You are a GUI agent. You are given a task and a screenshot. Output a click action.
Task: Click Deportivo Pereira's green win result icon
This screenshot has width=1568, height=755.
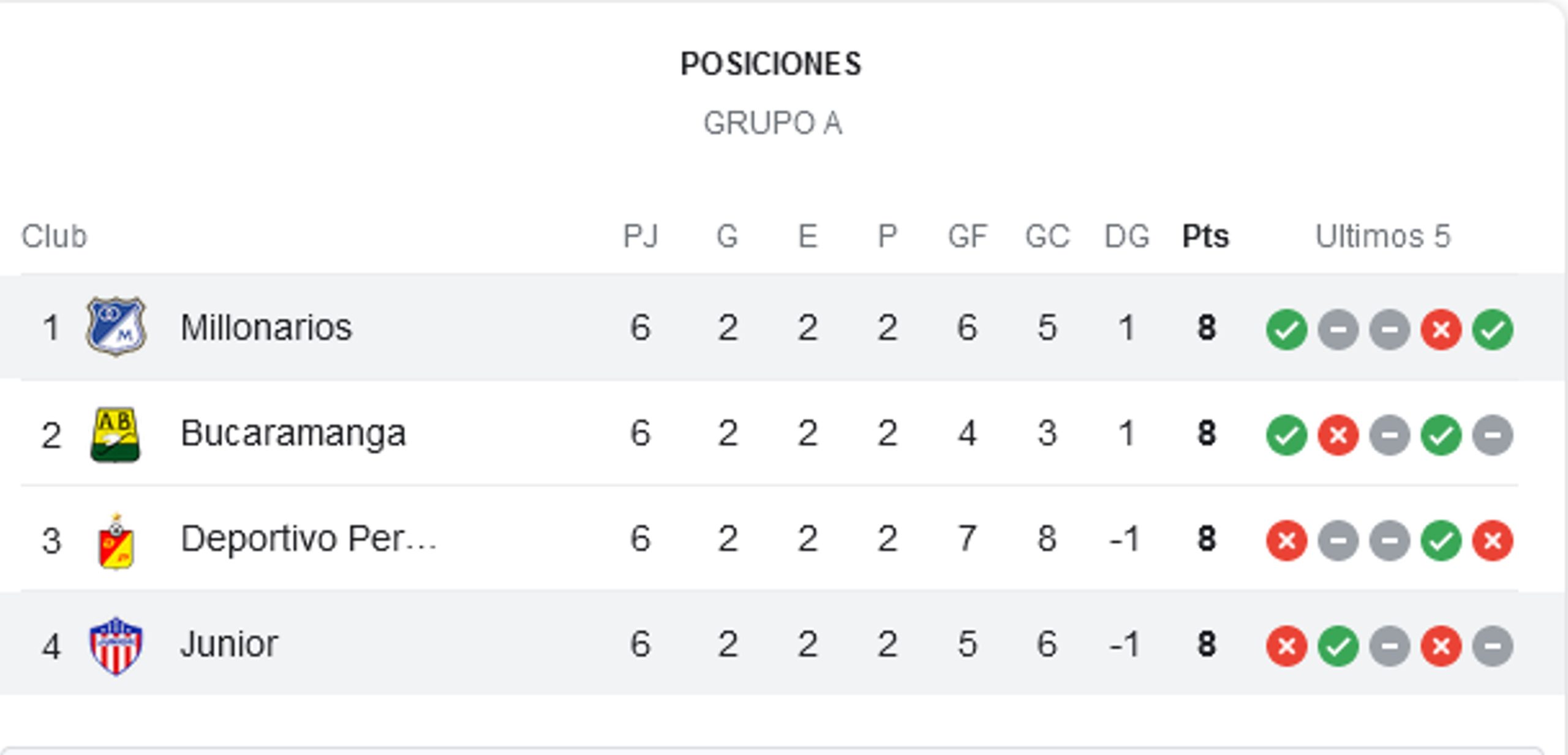(1441, 541)
